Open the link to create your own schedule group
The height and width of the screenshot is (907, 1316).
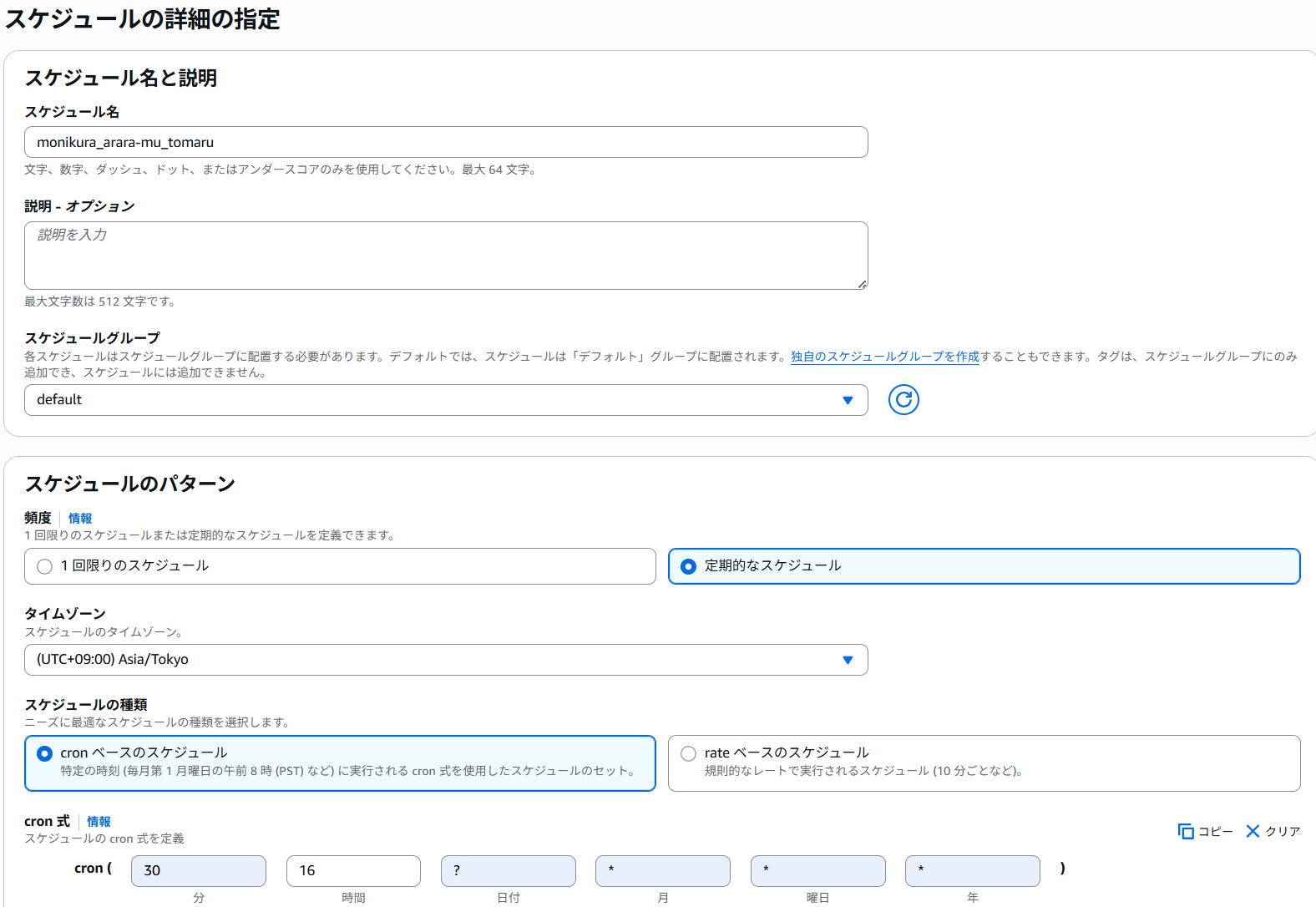tap(885, 357)
